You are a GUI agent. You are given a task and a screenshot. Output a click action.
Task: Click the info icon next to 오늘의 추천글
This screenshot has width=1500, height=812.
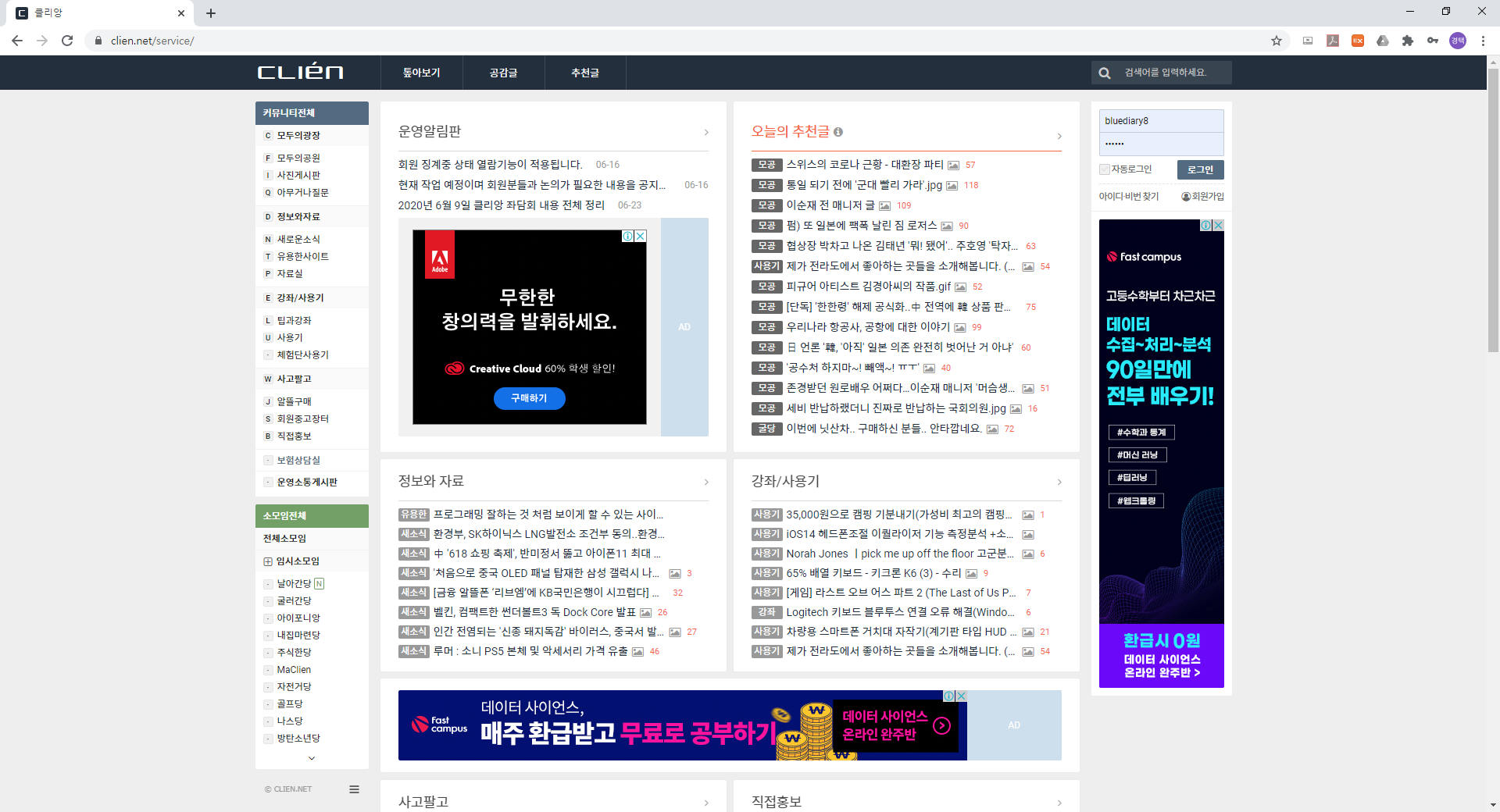point(838,132)
